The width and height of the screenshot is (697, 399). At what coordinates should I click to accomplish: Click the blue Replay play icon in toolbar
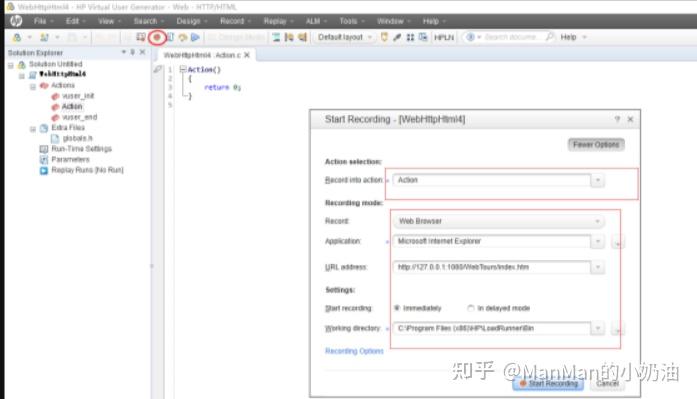click(195, 37)
